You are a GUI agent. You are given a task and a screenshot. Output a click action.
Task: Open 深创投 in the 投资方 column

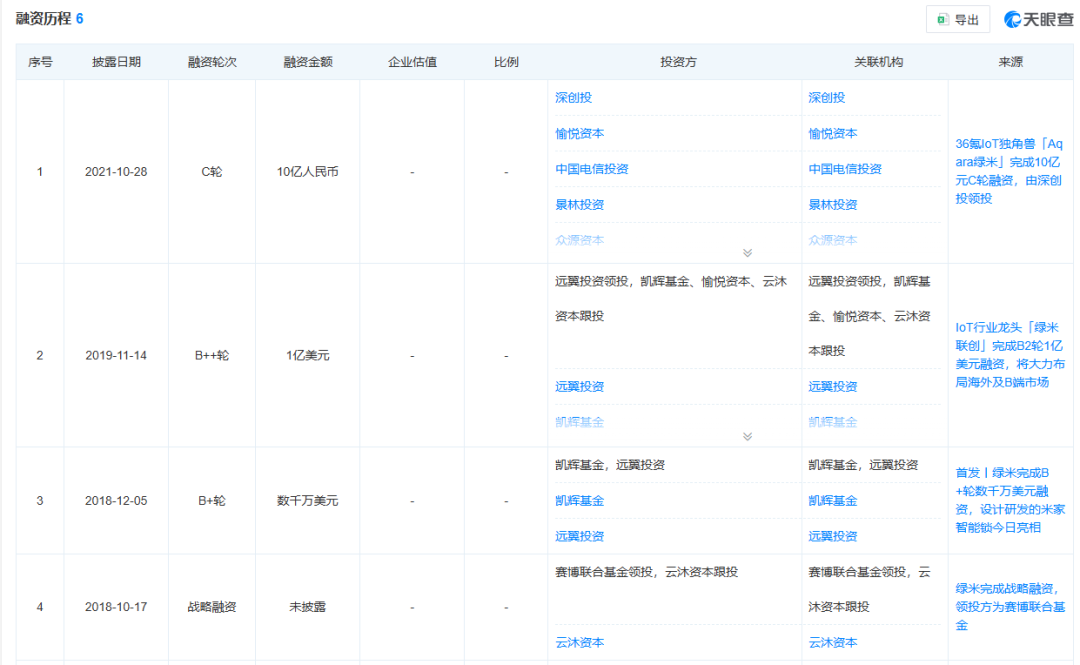(x=574, y=98)
